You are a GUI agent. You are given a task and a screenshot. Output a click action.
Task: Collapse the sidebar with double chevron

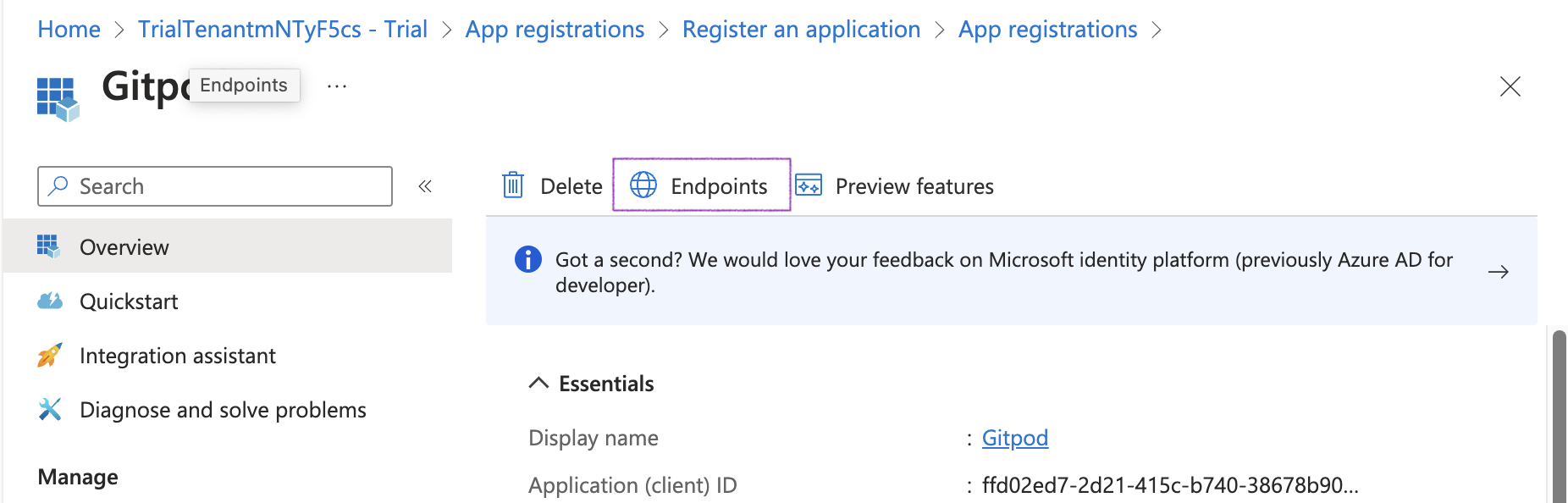tap(425, 186)
